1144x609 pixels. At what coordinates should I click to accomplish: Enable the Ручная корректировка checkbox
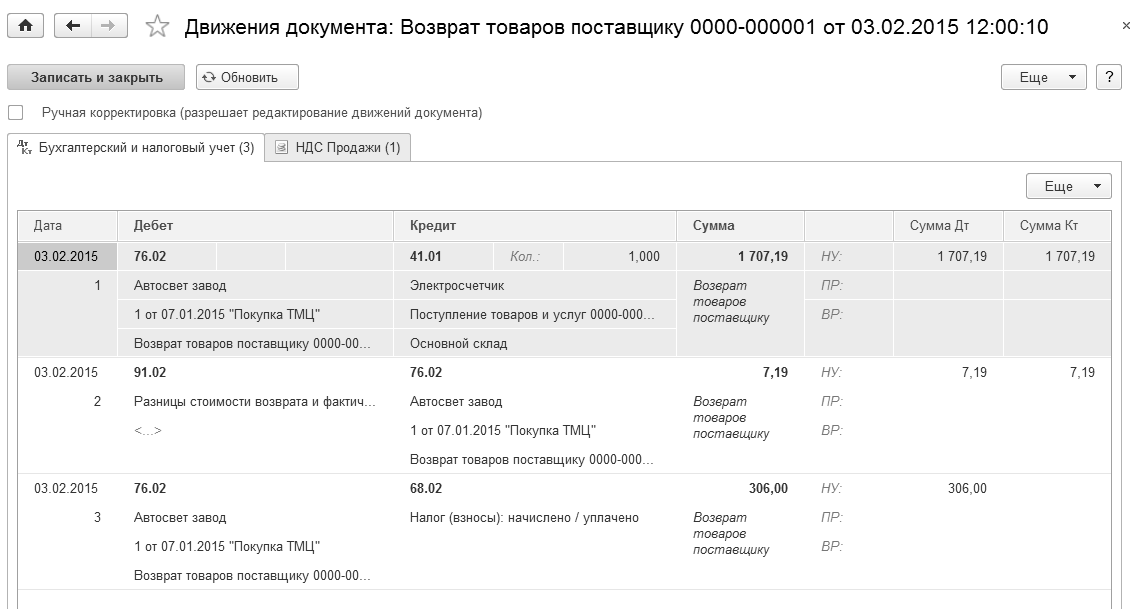(15, 113)
